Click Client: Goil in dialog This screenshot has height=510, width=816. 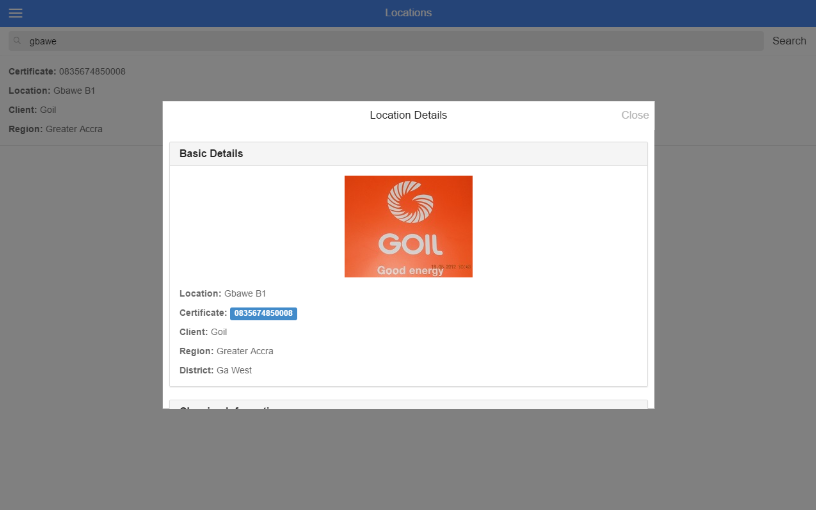(203, 332)
